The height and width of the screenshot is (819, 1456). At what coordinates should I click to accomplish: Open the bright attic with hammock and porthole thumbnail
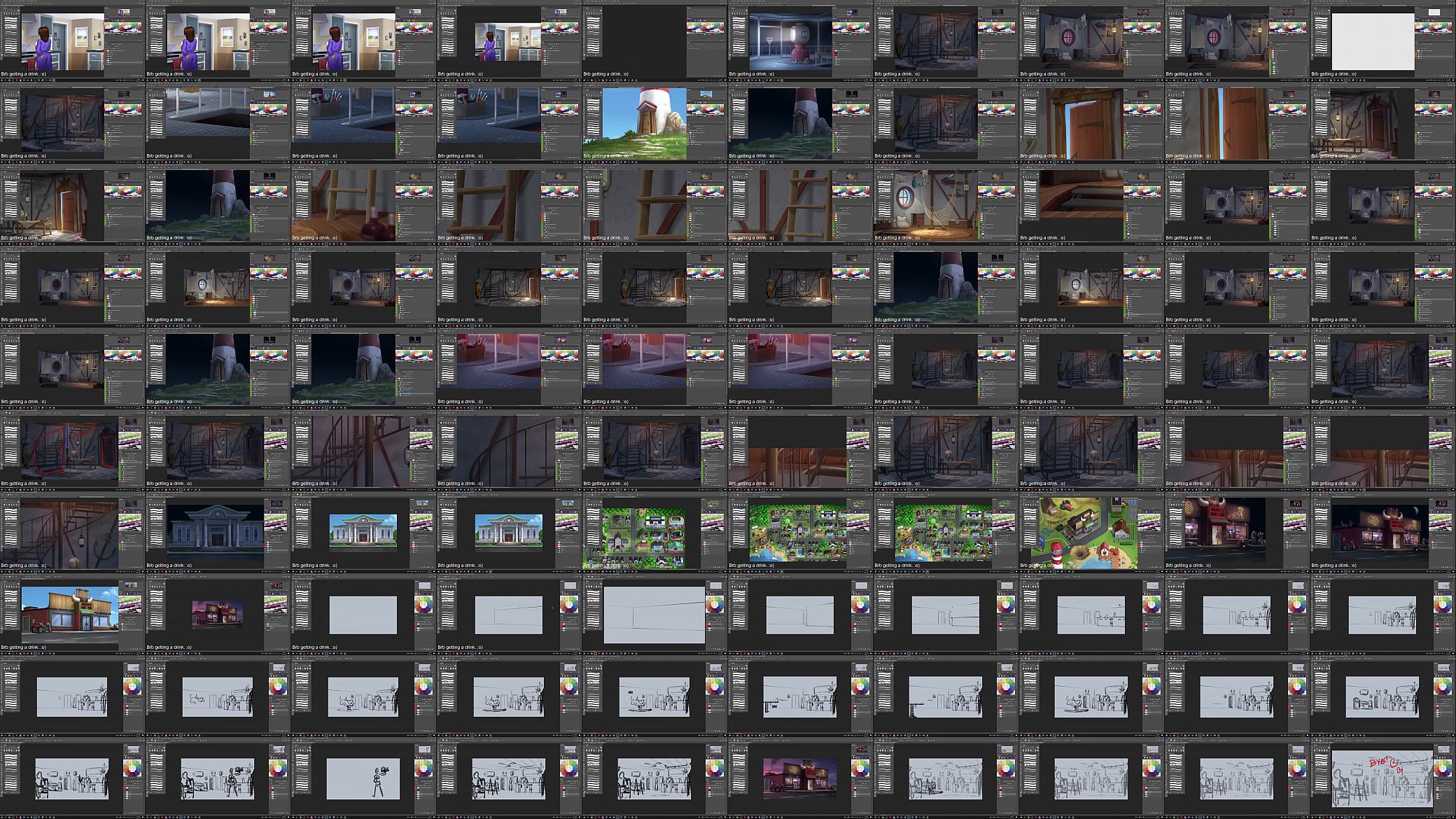coord(946,204)
